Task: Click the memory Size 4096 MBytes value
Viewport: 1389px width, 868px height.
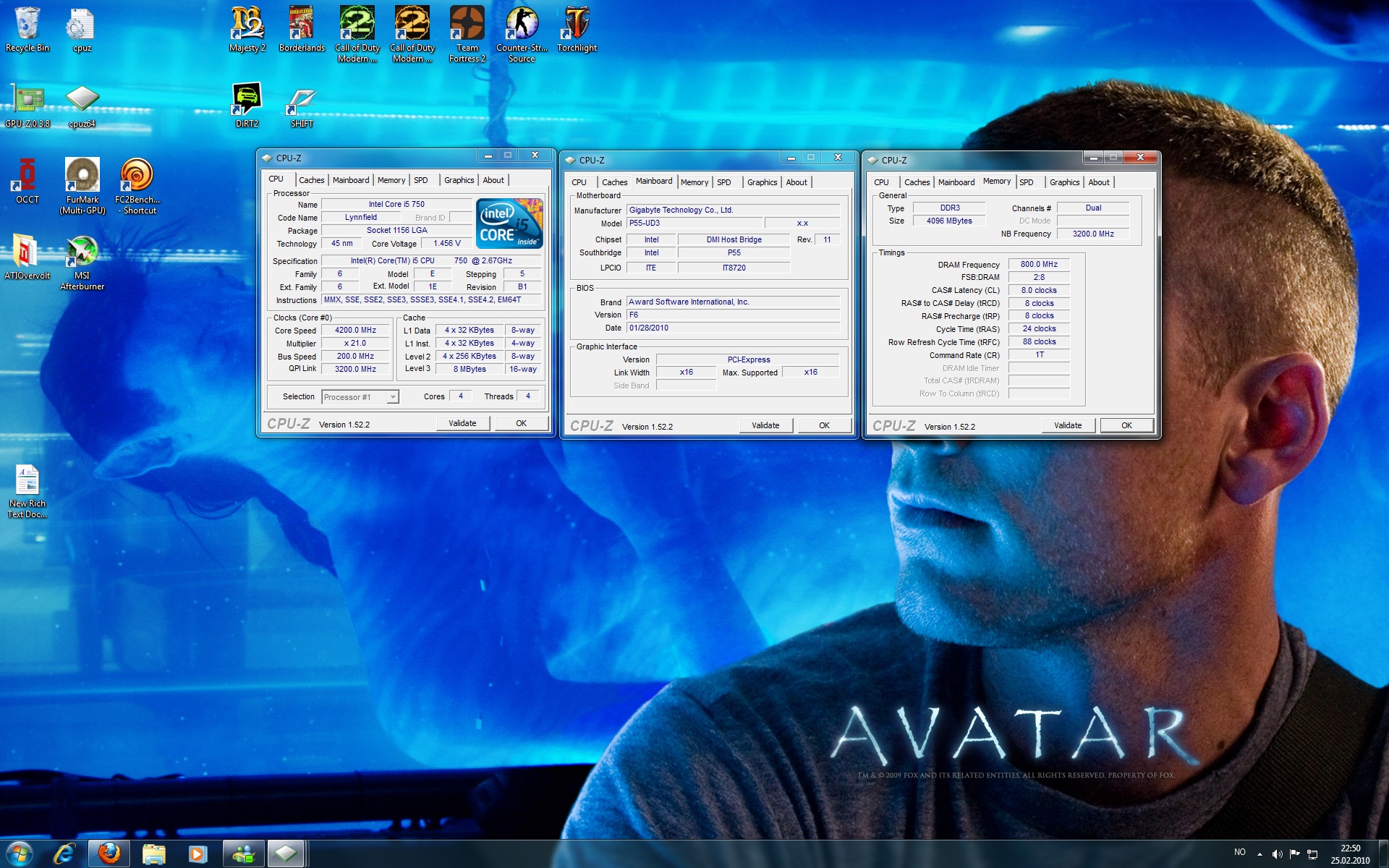Action: 949,221
